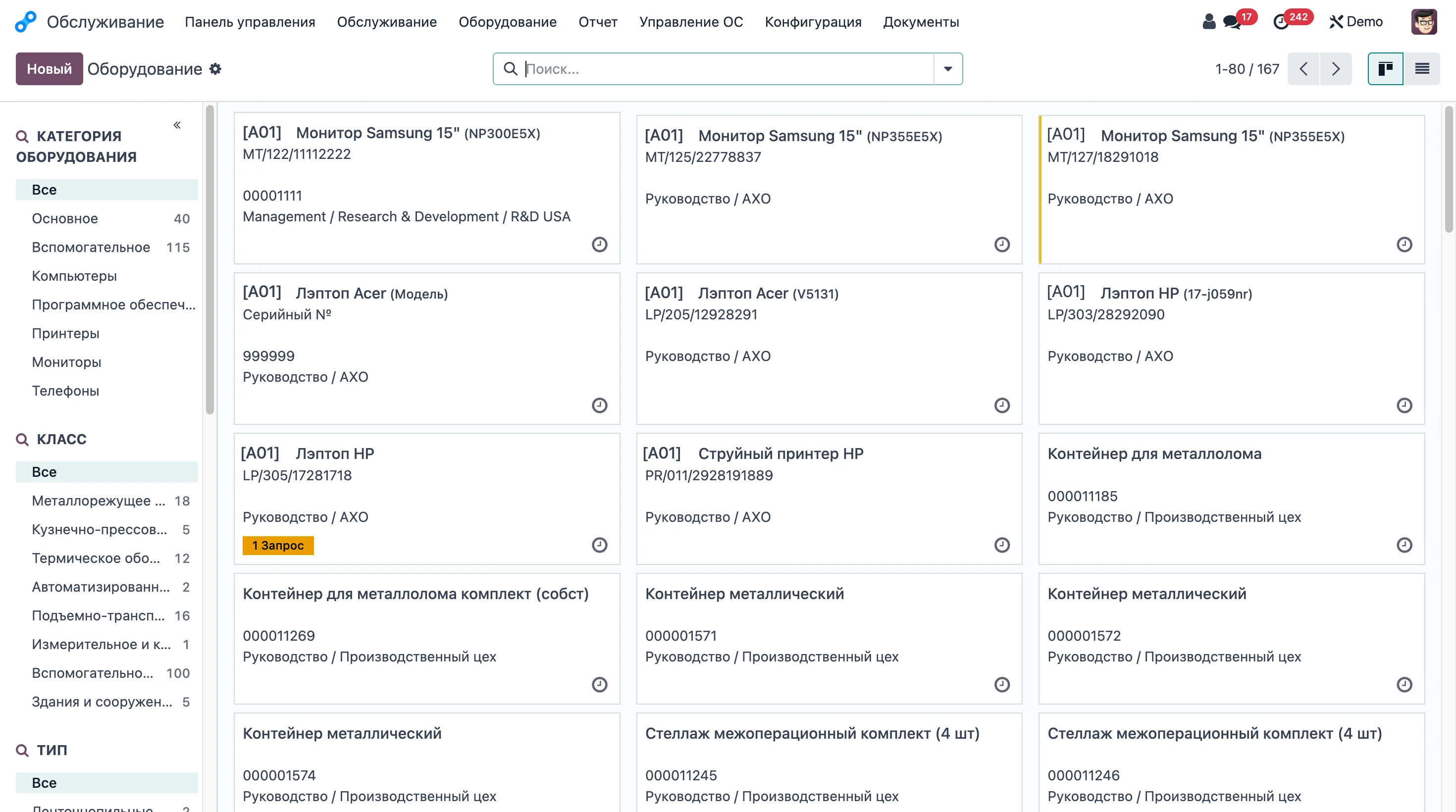Click the activity clock on the Лэптоп HP card with the 1 Запрос badge

pos(600,545)
